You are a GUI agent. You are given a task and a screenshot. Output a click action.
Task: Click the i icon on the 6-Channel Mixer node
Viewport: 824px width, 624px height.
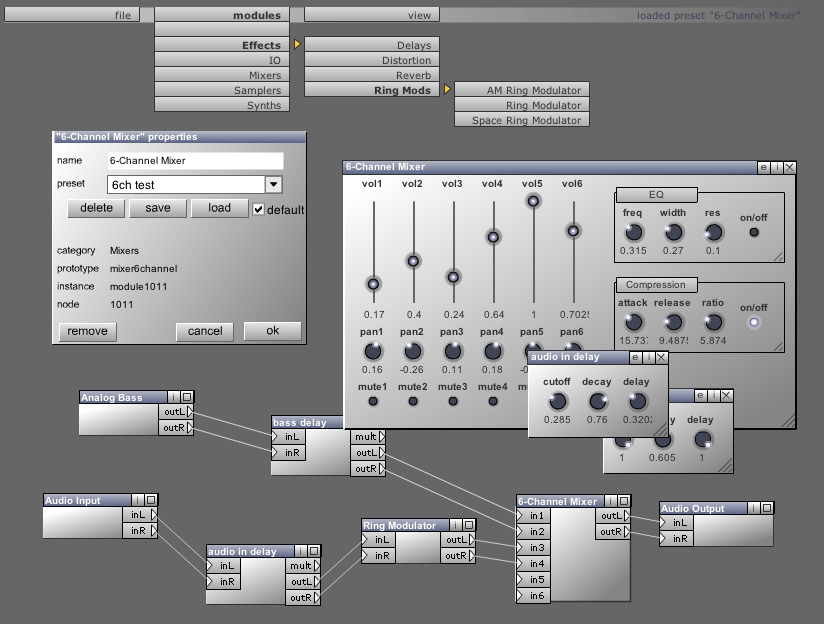pyautogui.click(x=611, y=501)
